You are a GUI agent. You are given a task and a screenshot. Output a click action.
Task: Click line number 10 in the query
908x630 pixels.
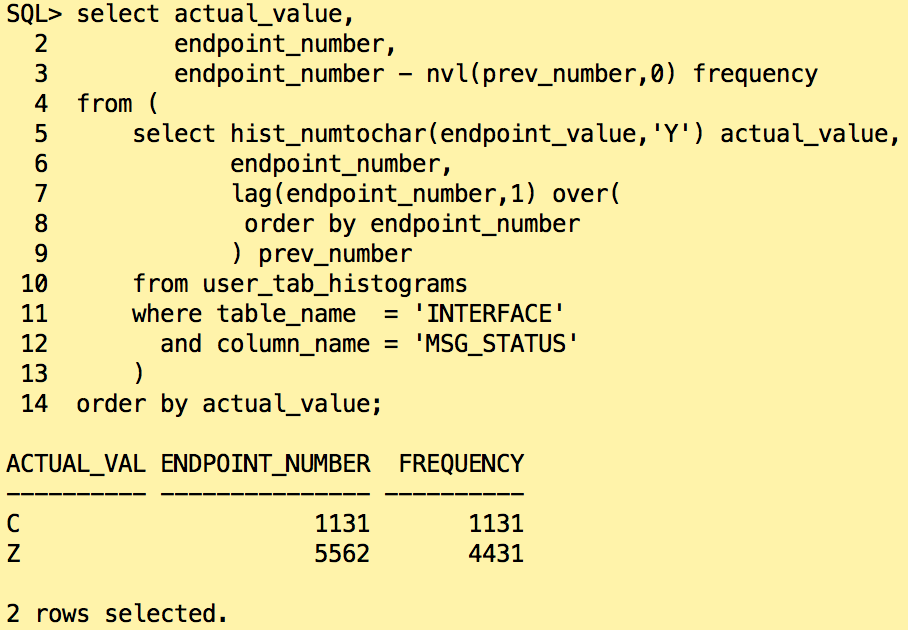pyautogui.click(x=34, y=284)
